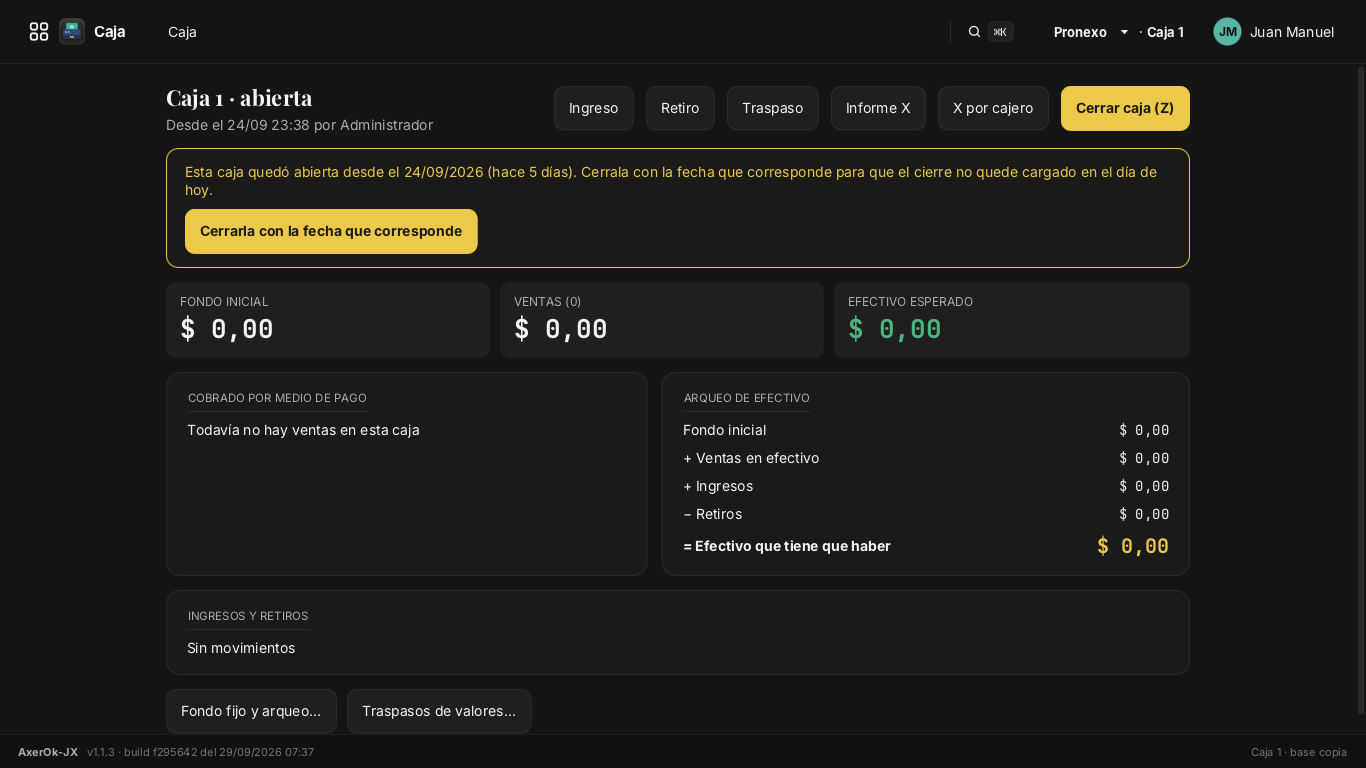Click the Fondo inicial card amount
The width and height of the screenshot is (1366, 768).
[x=227, y=329]
